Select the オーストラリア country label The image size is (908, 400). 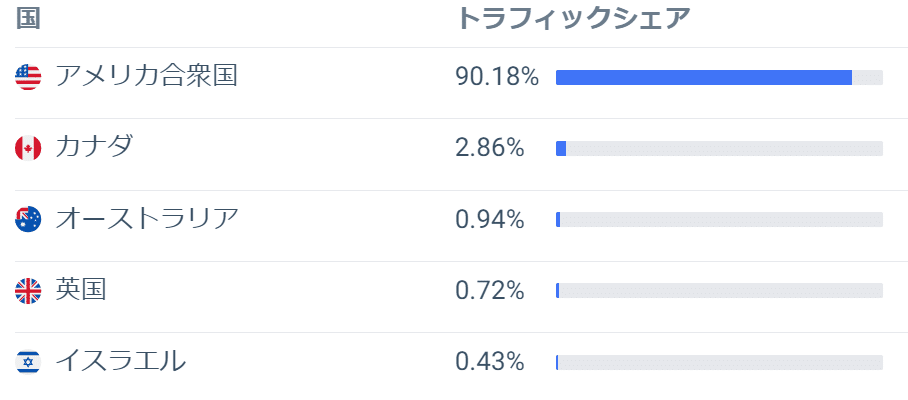(147, 218)
